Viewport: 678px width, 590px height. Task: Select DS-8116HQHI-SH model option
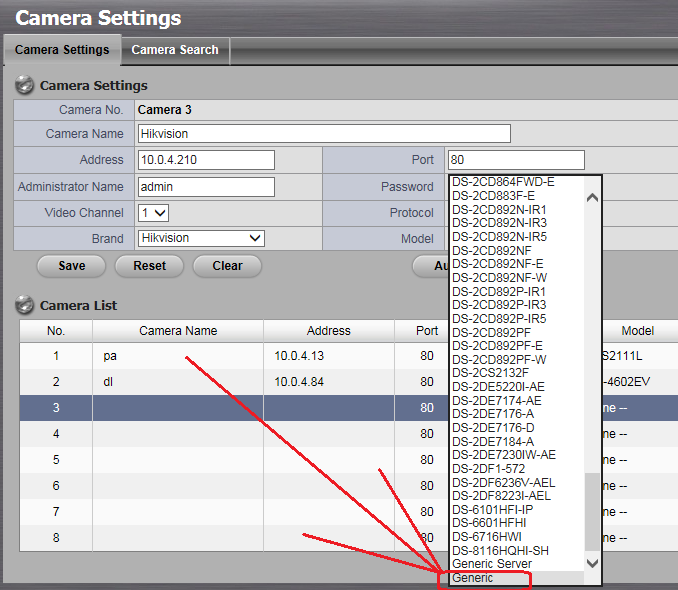pyautogui.click(x=500, y=551)
